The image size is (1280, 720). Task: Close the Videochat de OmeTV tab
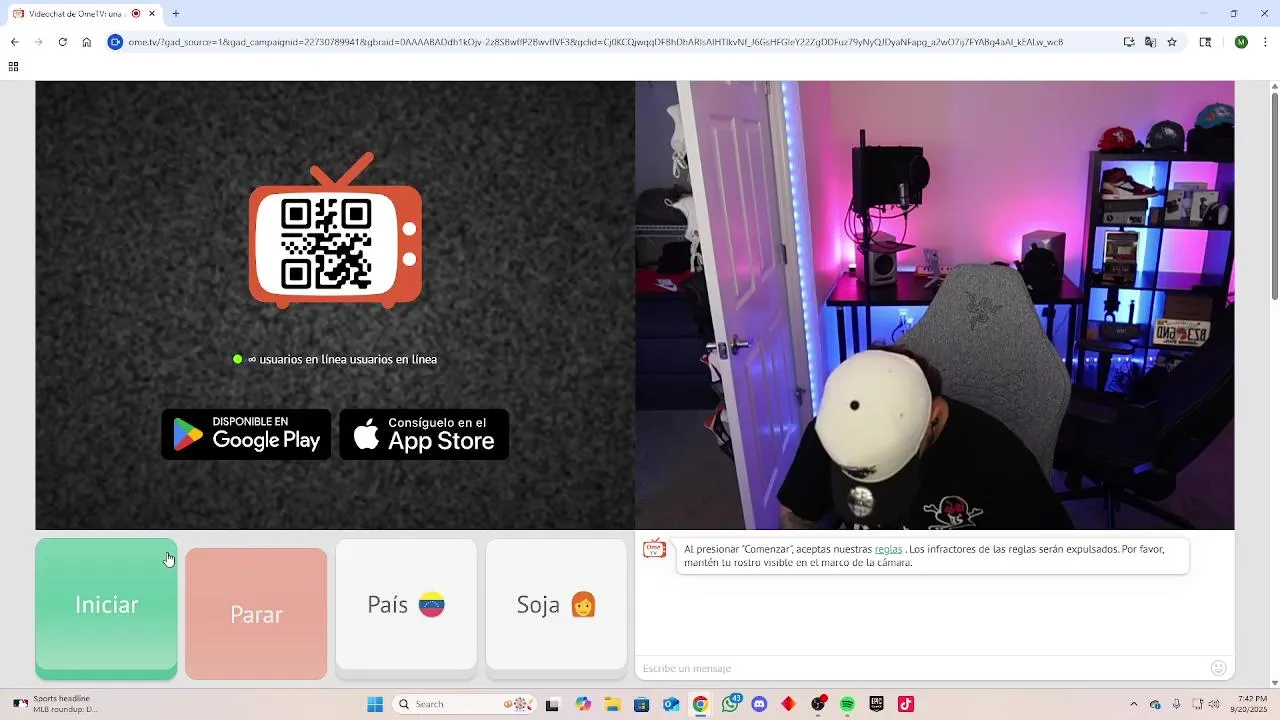click(x=151, y=14)
